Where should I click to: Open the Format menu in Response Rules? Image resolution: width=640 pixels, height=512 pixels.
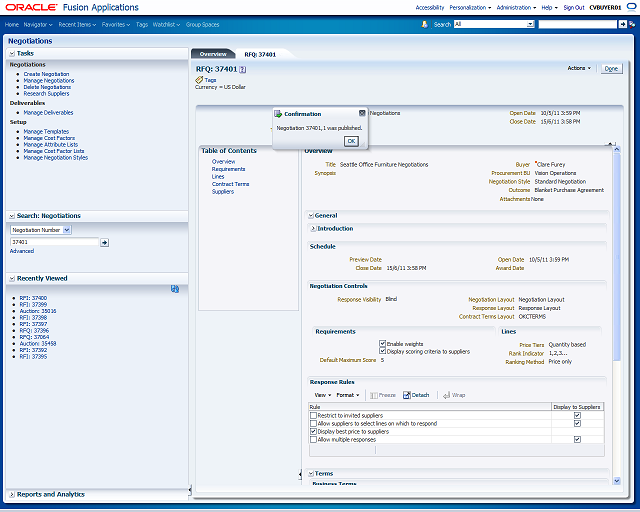[x=348, y=395]
